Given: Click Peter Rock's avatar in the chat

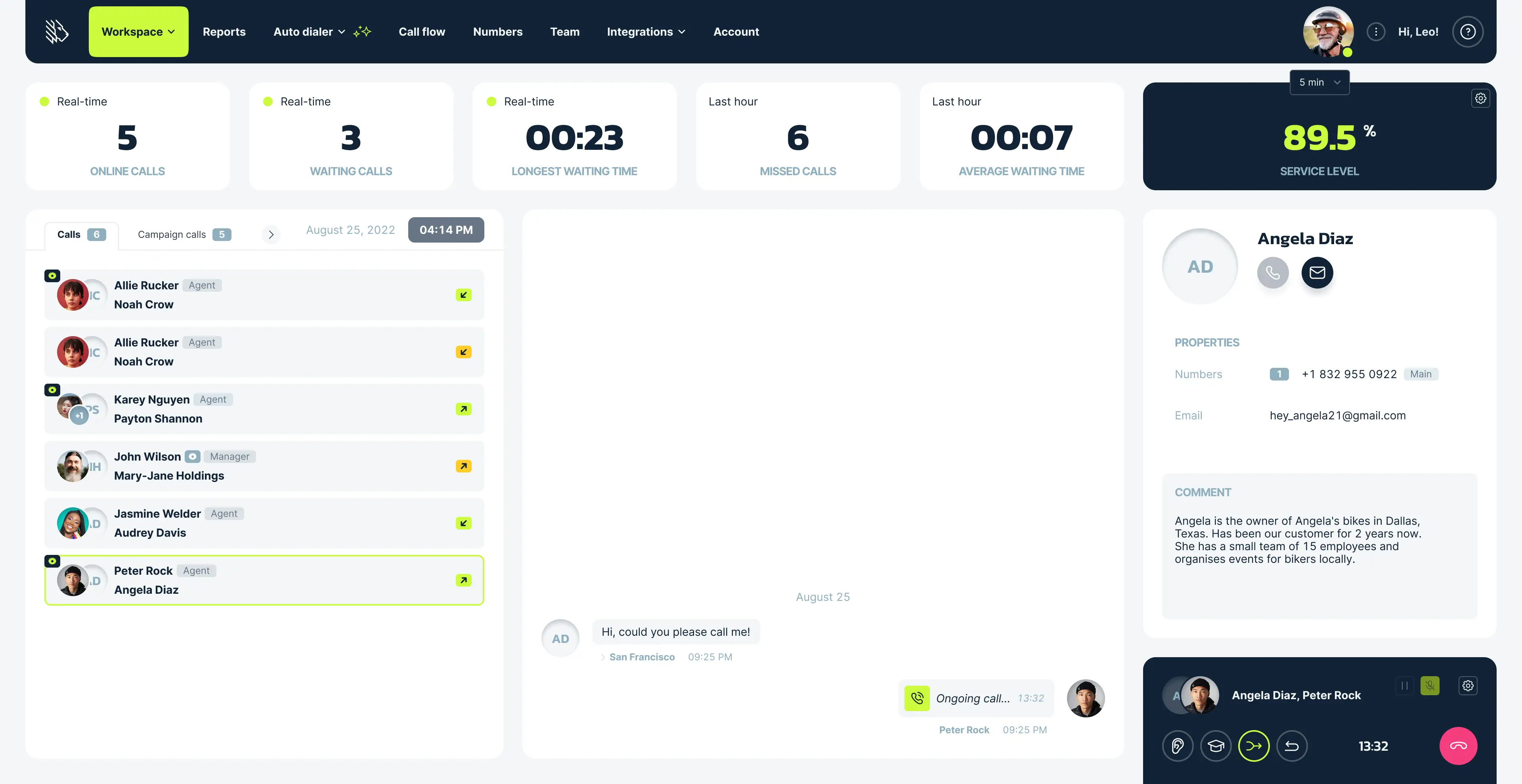Looking at the screenshot, I should coord(1085,698).
